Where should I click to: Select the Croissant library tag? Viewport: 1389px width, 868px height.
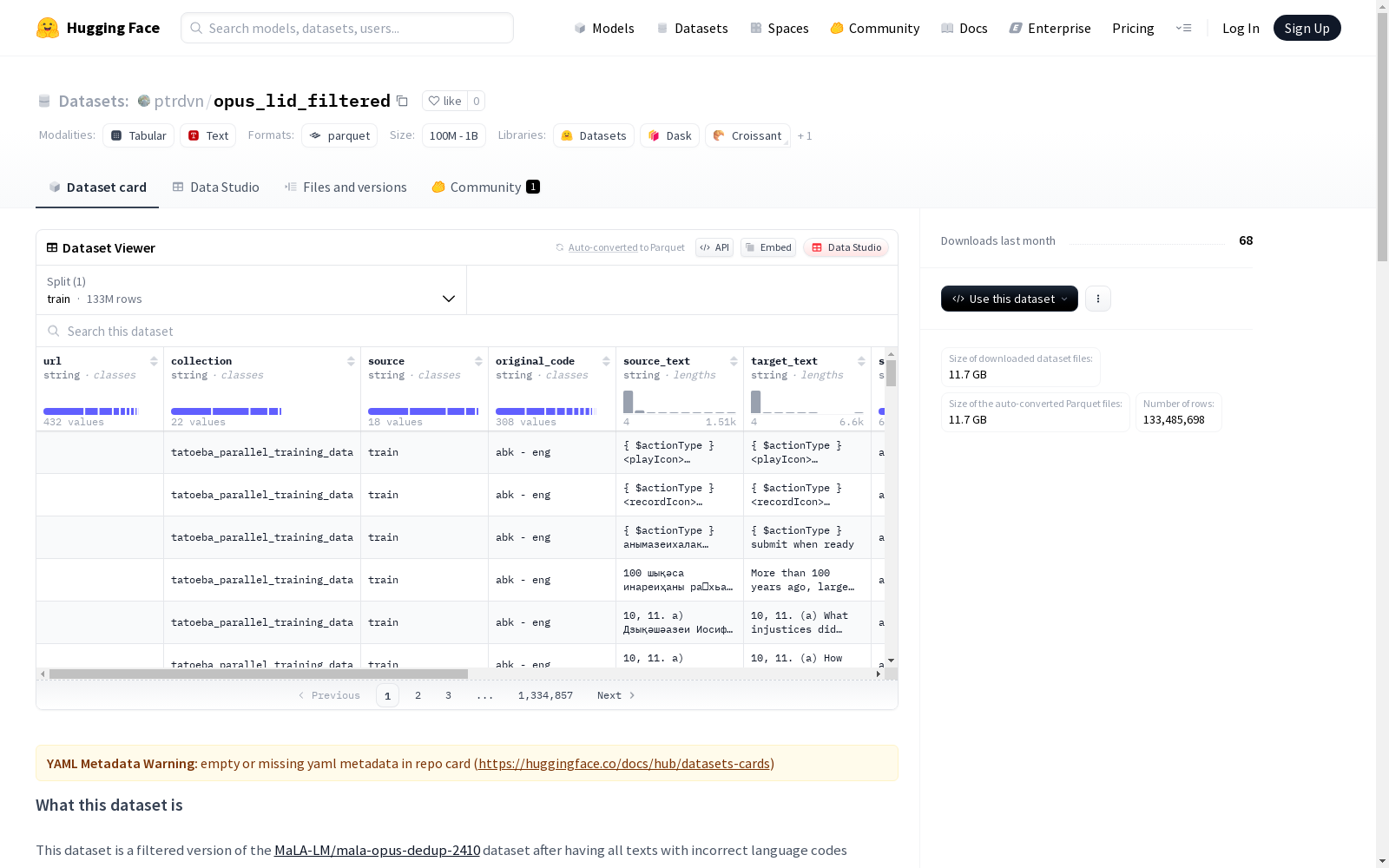tap(748, 135)
